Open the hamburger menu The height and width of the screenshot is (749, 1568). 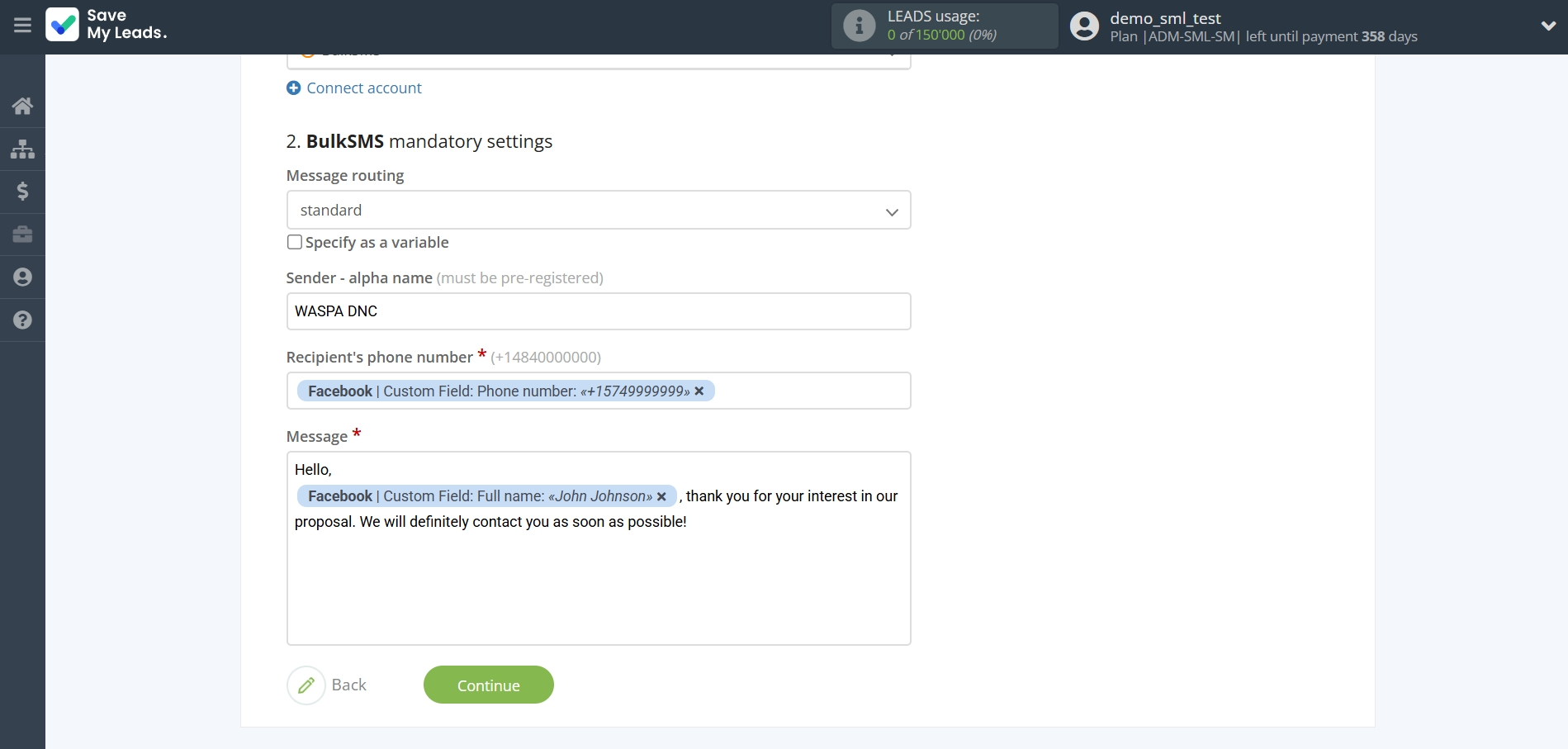pos(22,26)
